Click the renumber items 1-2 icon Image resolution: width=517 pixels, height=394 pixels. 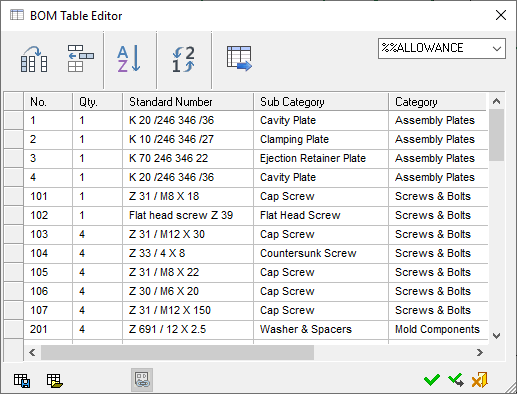[184, 60]
